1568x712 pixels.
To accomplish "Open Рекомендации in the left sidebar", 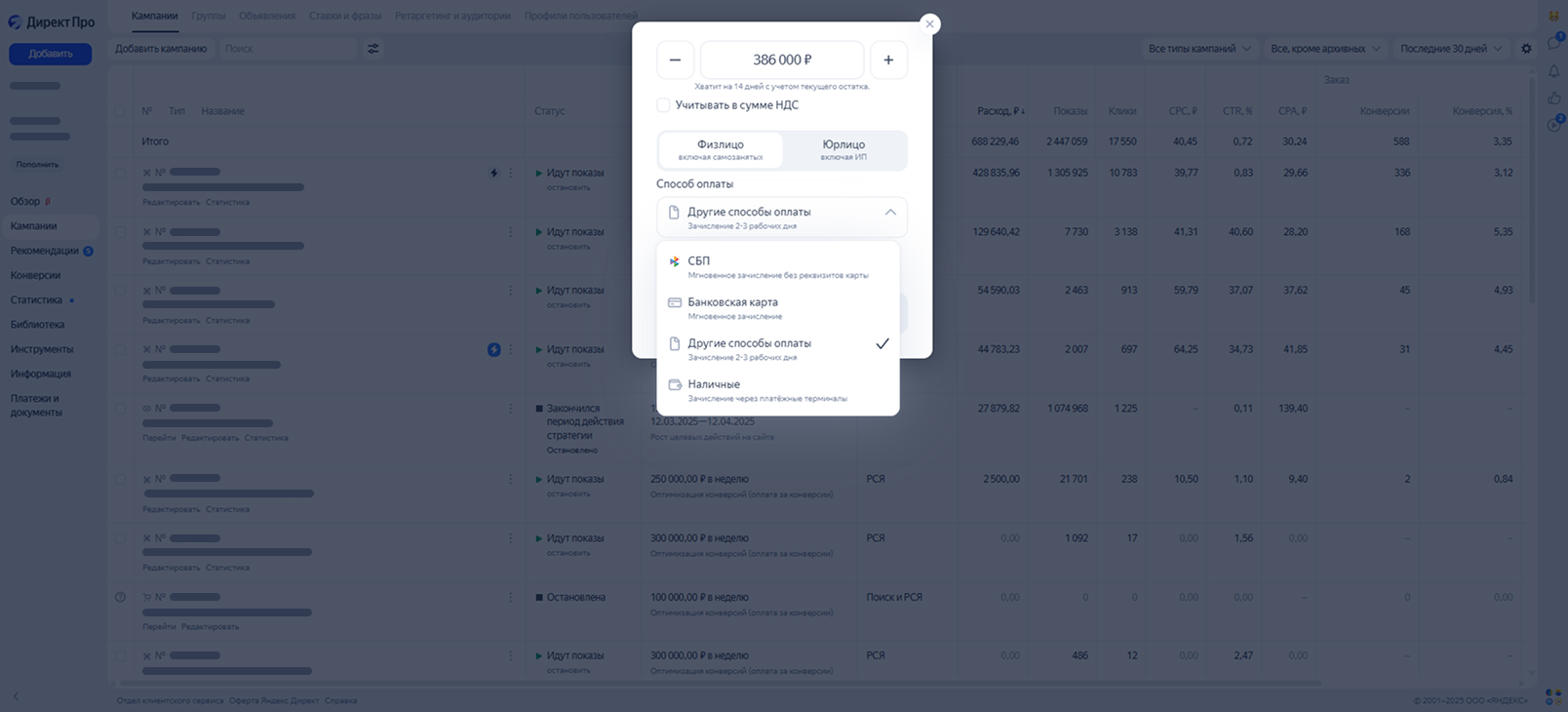I will (45, 251).
